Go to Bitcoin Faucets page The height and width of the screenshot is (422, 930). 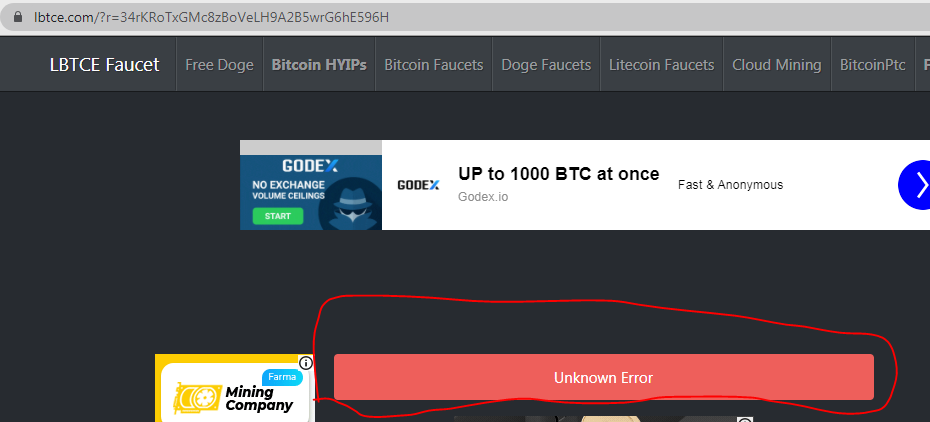point(434,65)
